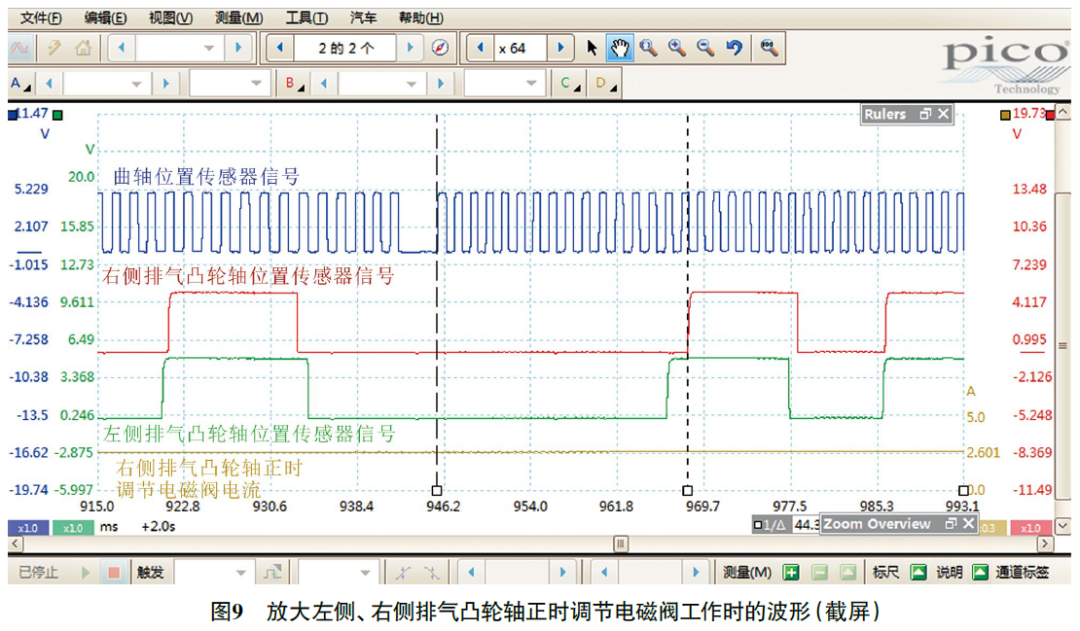1080x631 pixels.
Task: Click the red channel axis handle
Action: click(x=1050, y=115)
